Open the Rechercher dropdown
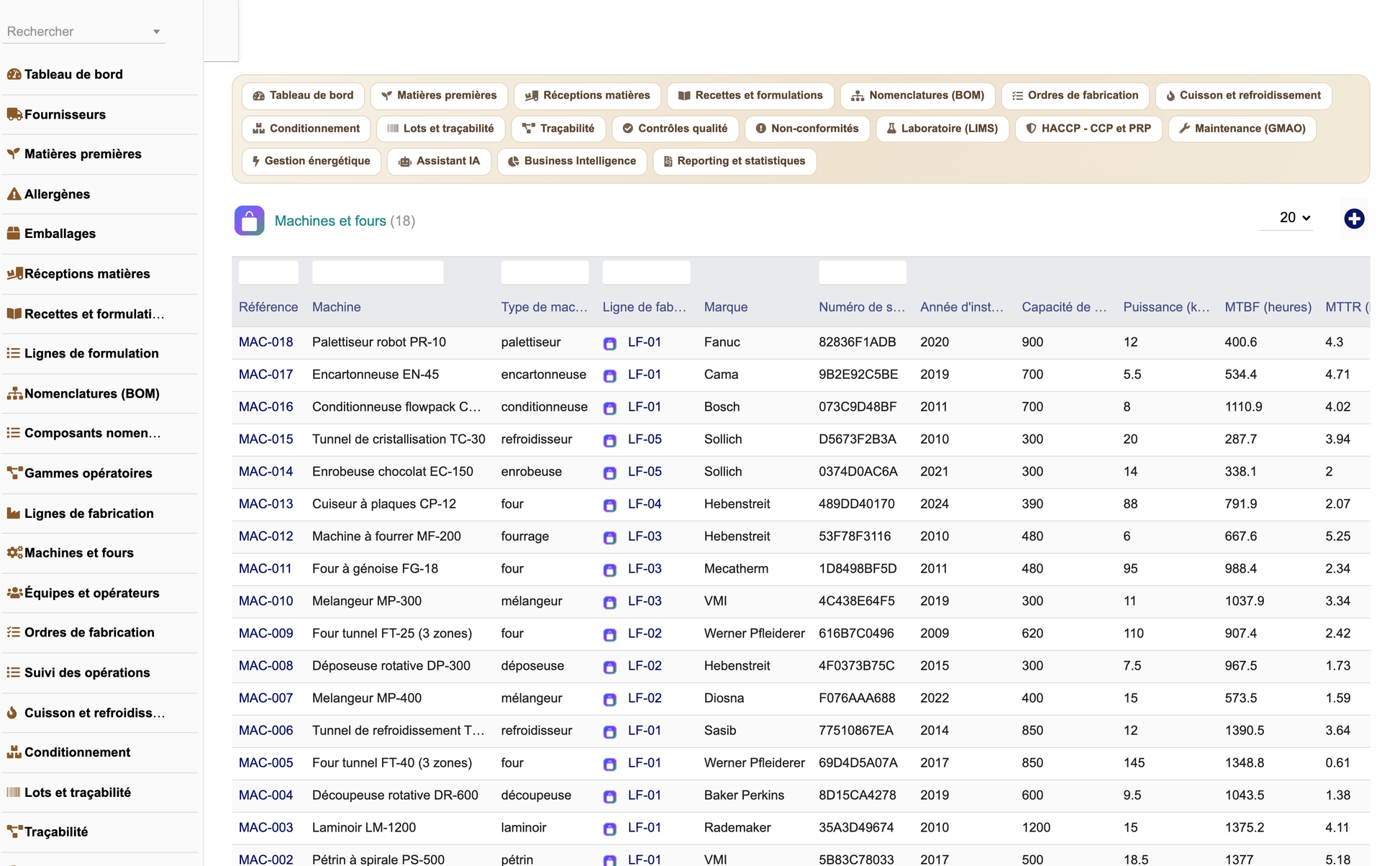 (83, 32)
